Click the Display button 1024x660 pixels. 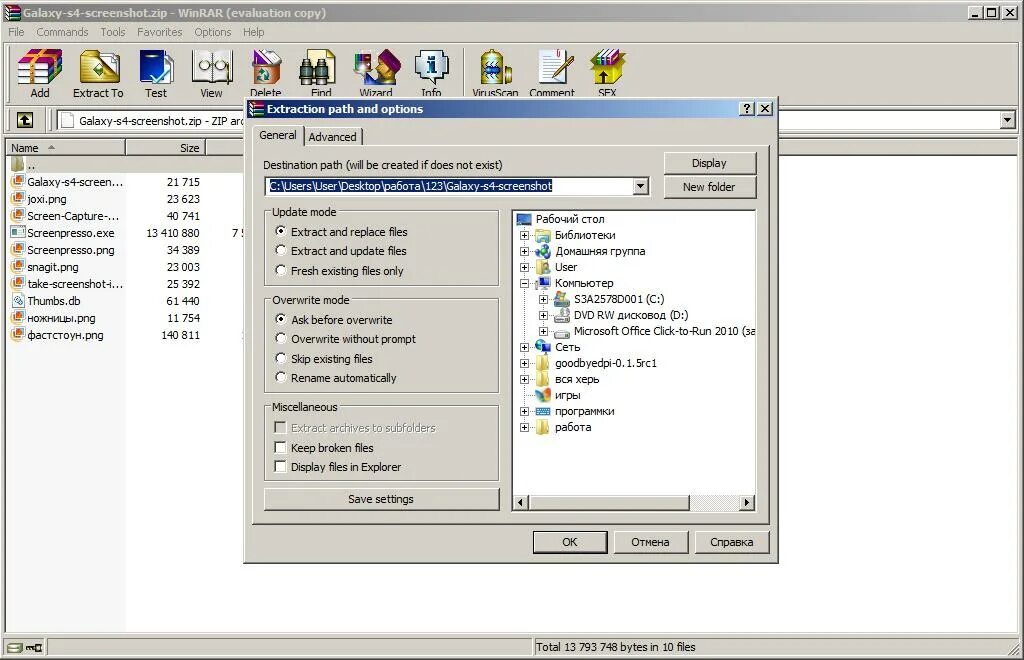point(710,163)
